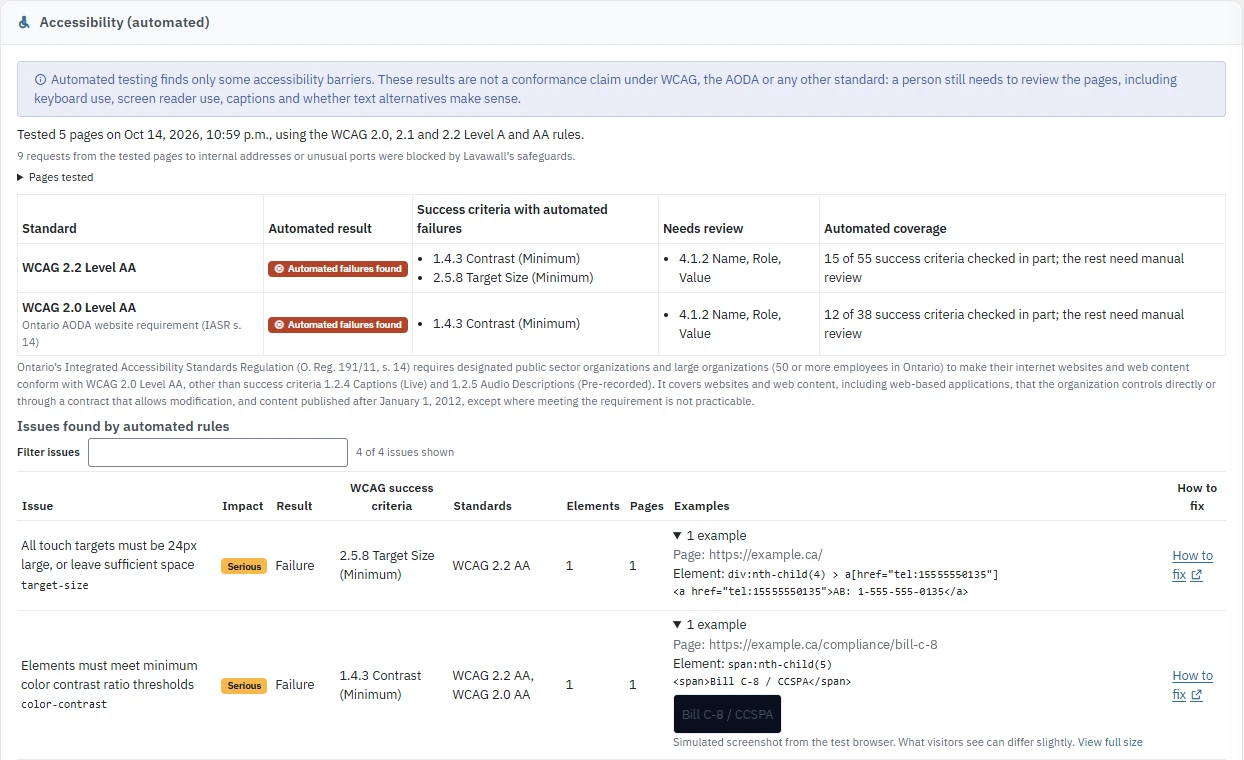Click the Serious badge for color-contrast issue
1244x760 pixels.
[244, 686]
